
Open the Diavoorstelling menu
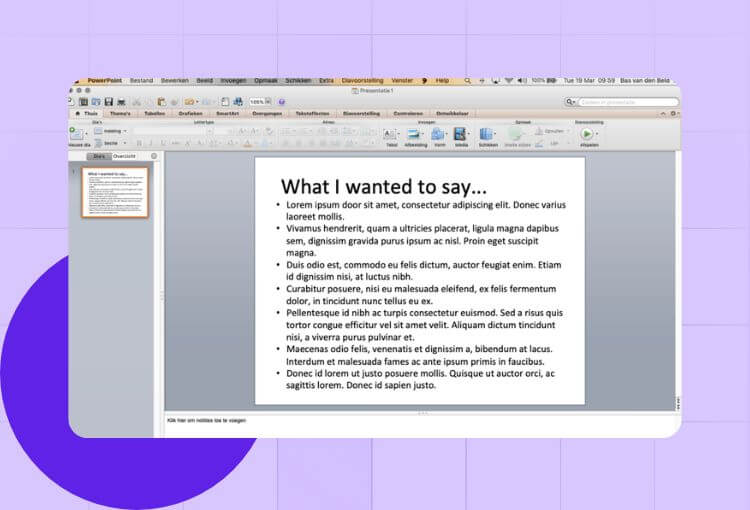coord(362,80)
